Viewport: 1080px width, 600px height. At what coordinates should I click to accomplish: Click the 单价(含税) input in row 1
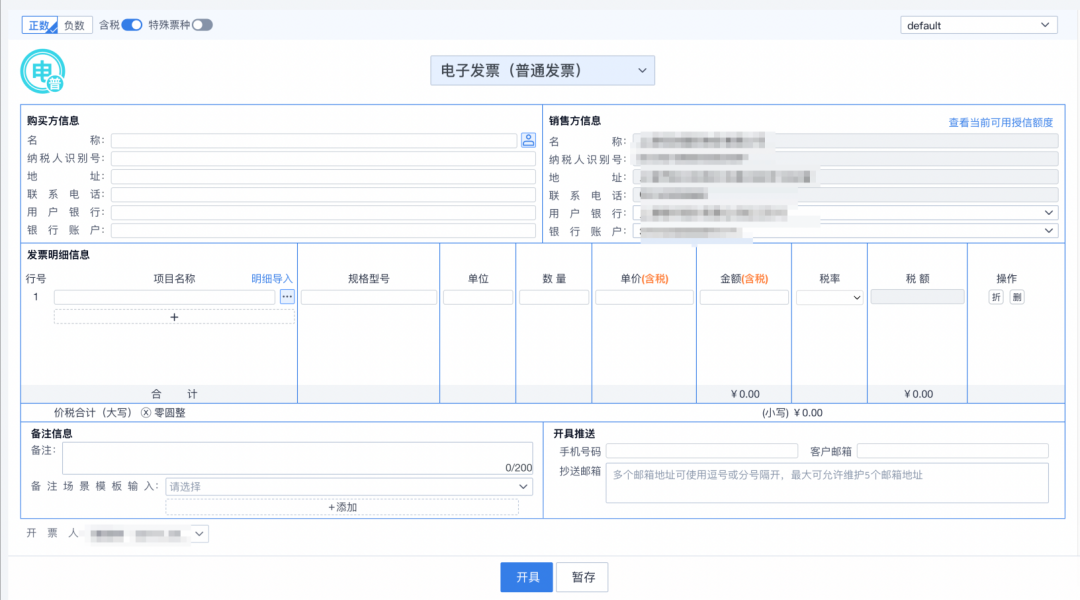coord(644,298)
